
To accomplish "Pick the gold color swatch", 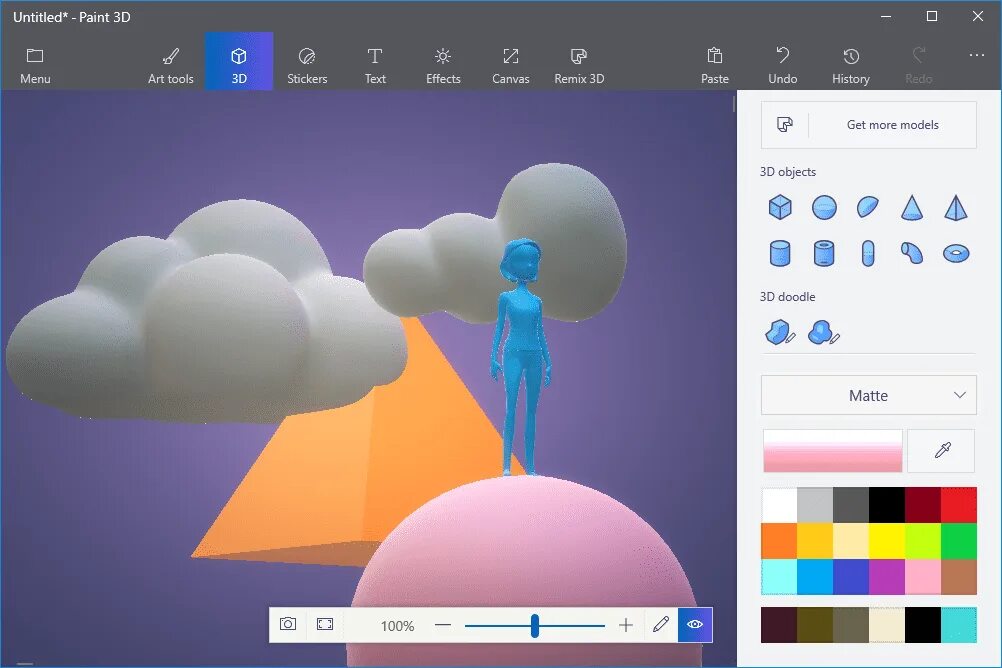I will (x=815, y=541).
